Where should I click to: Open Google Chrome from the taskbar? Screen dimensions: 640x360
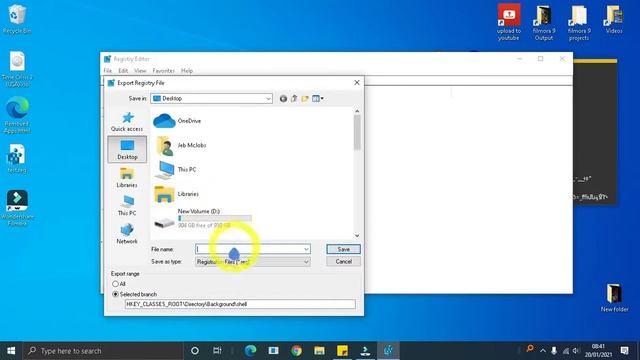point(296,351)
